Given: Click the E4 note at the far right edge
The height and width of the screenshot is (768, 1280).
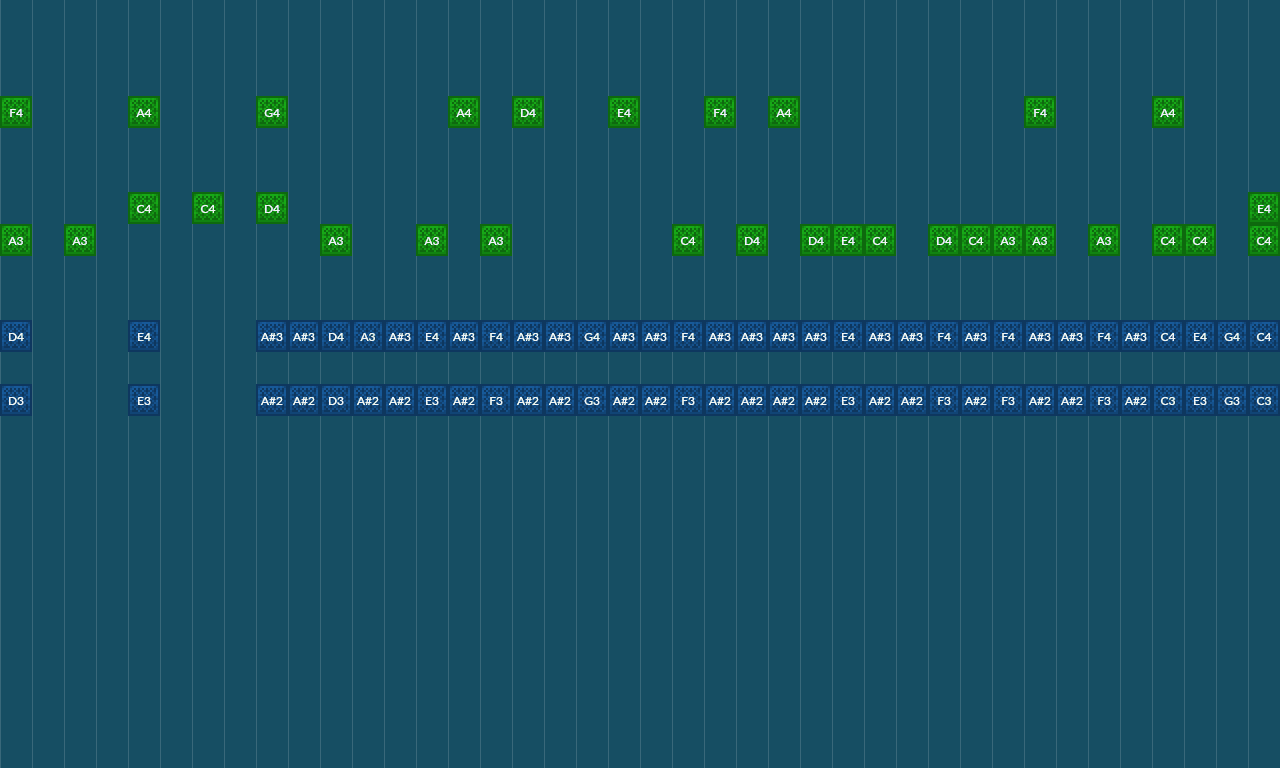Looking at the screenshot, I should click(1263, 208).
